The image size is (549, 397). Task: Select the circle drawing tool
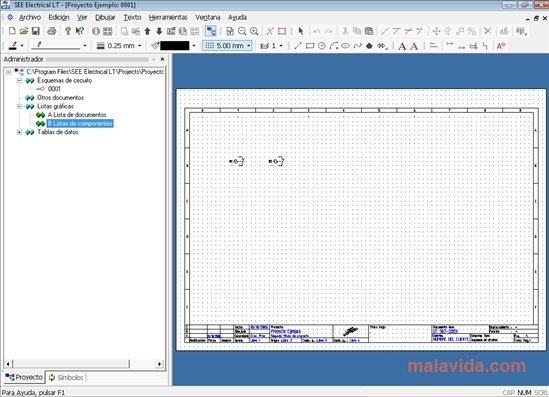(x=322, y=46)
